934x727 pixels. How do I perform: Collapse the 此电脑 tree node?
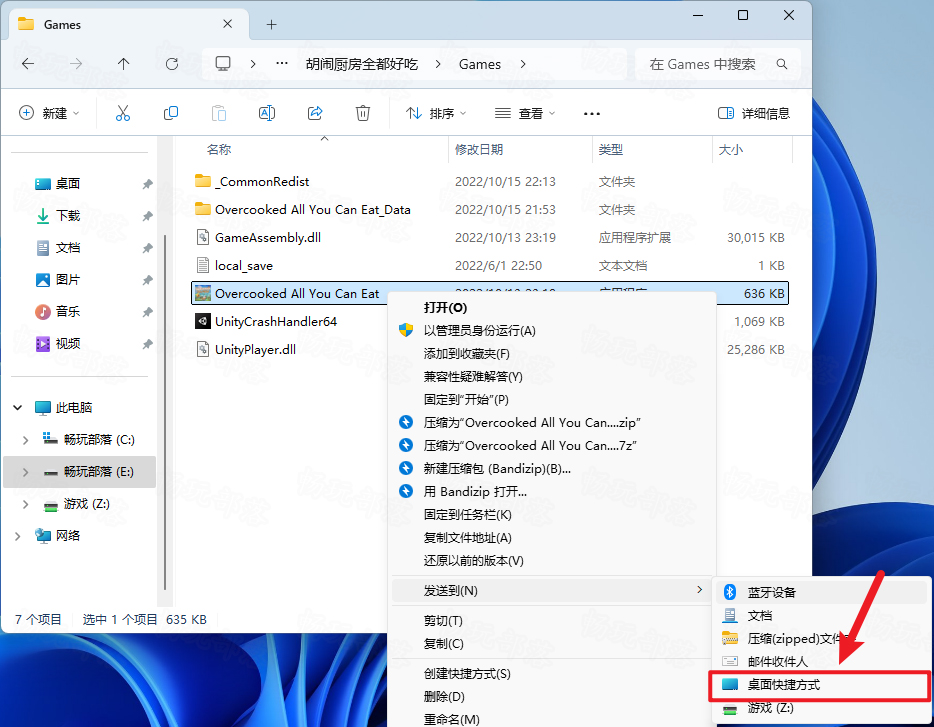pos(18,408)
